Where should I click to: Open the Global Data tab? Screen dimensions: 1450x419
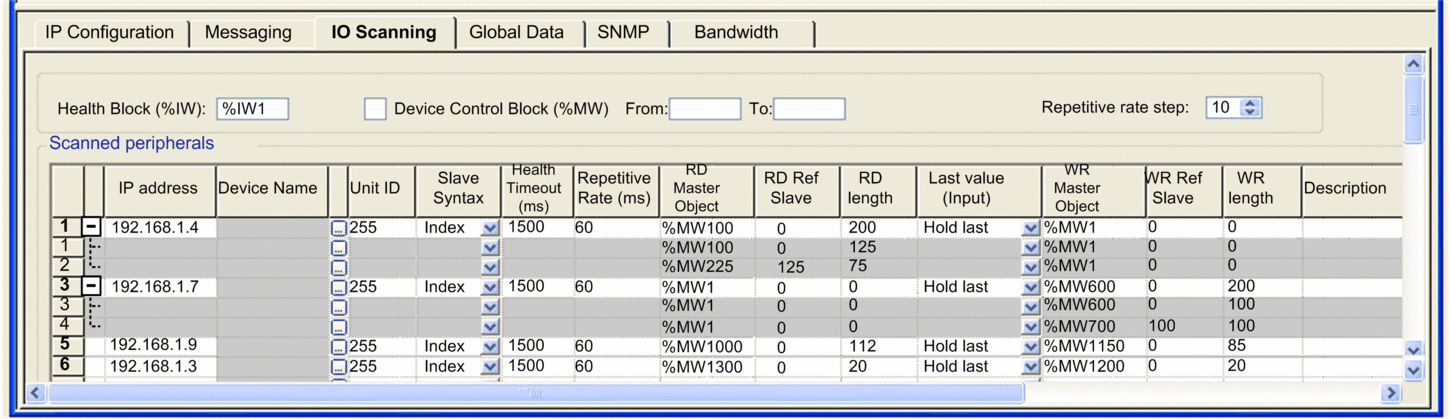pos(516,33)
